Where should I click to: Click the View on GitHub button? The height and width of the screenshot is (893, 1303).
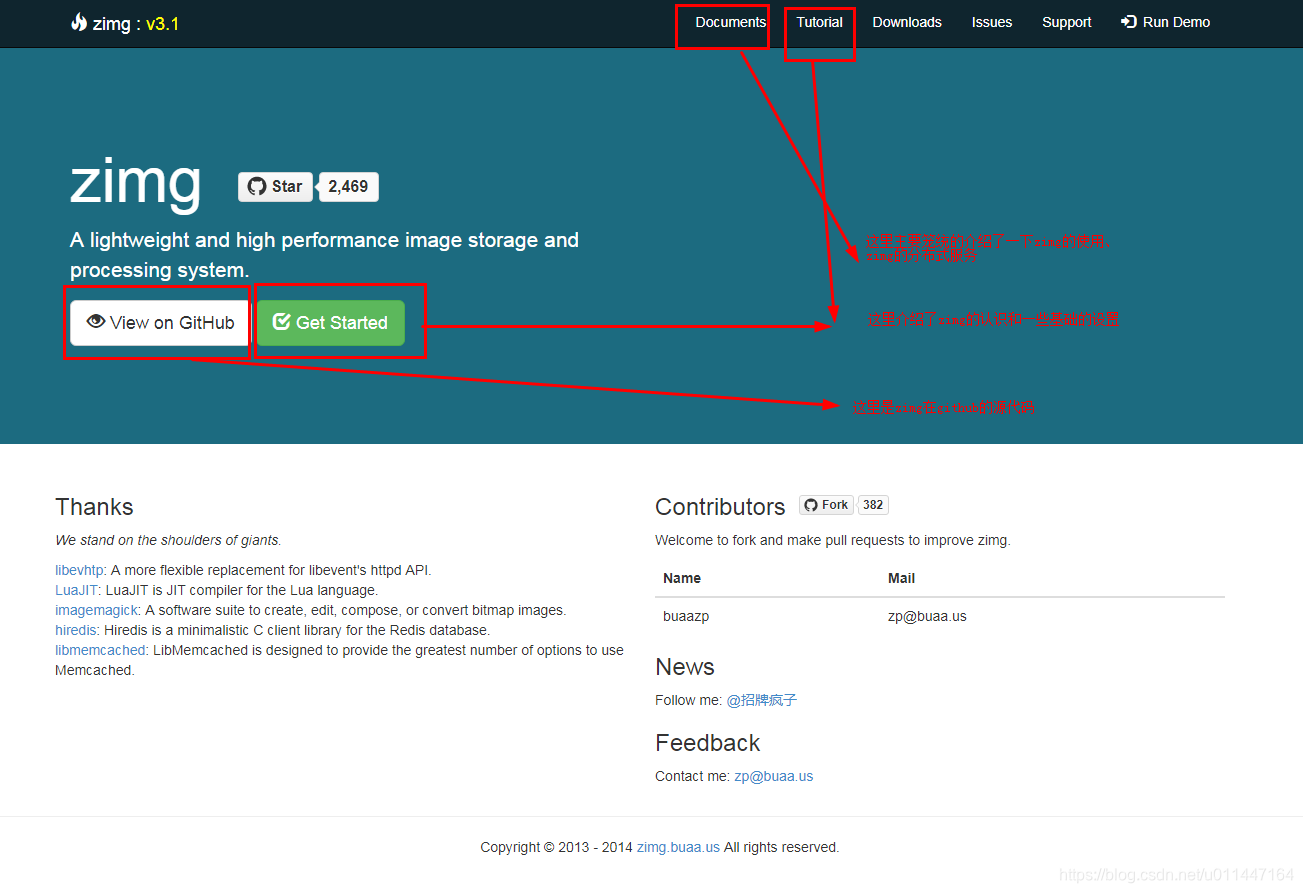(x=160, y=323)
